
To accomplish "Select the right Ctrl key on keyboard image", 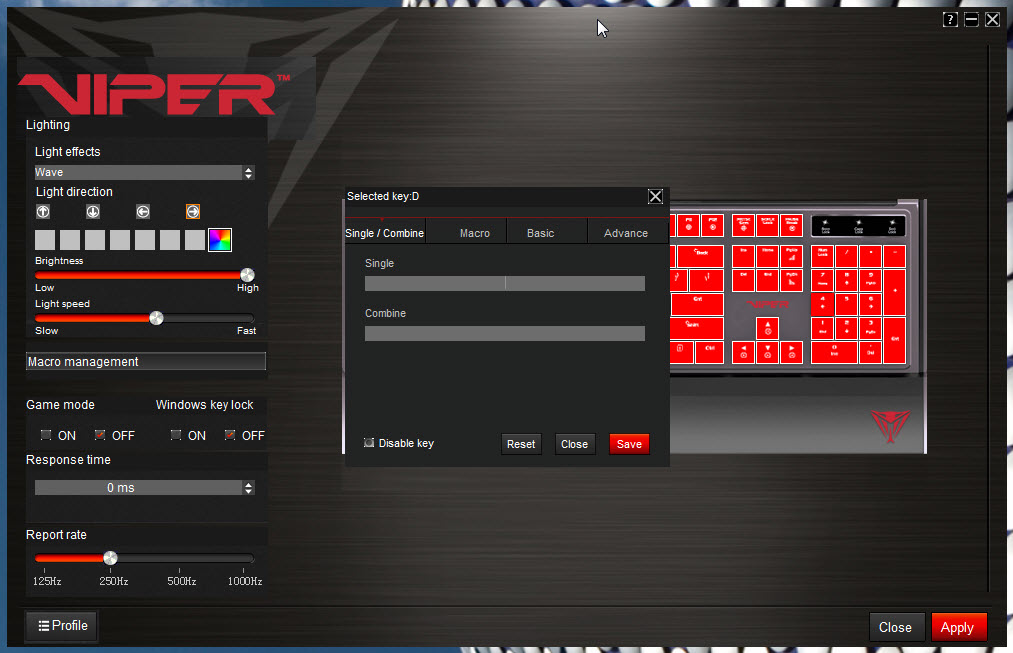I will 709,353.
